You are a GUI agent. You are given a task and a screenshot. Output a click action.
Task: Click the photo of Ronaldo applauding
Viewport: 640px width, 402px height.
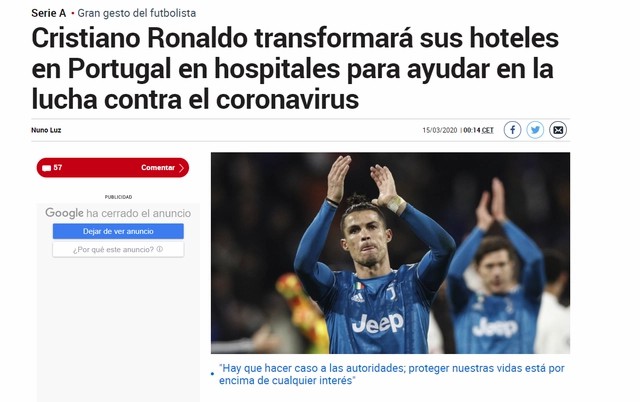pyautogui.click(x=390, y=253)
